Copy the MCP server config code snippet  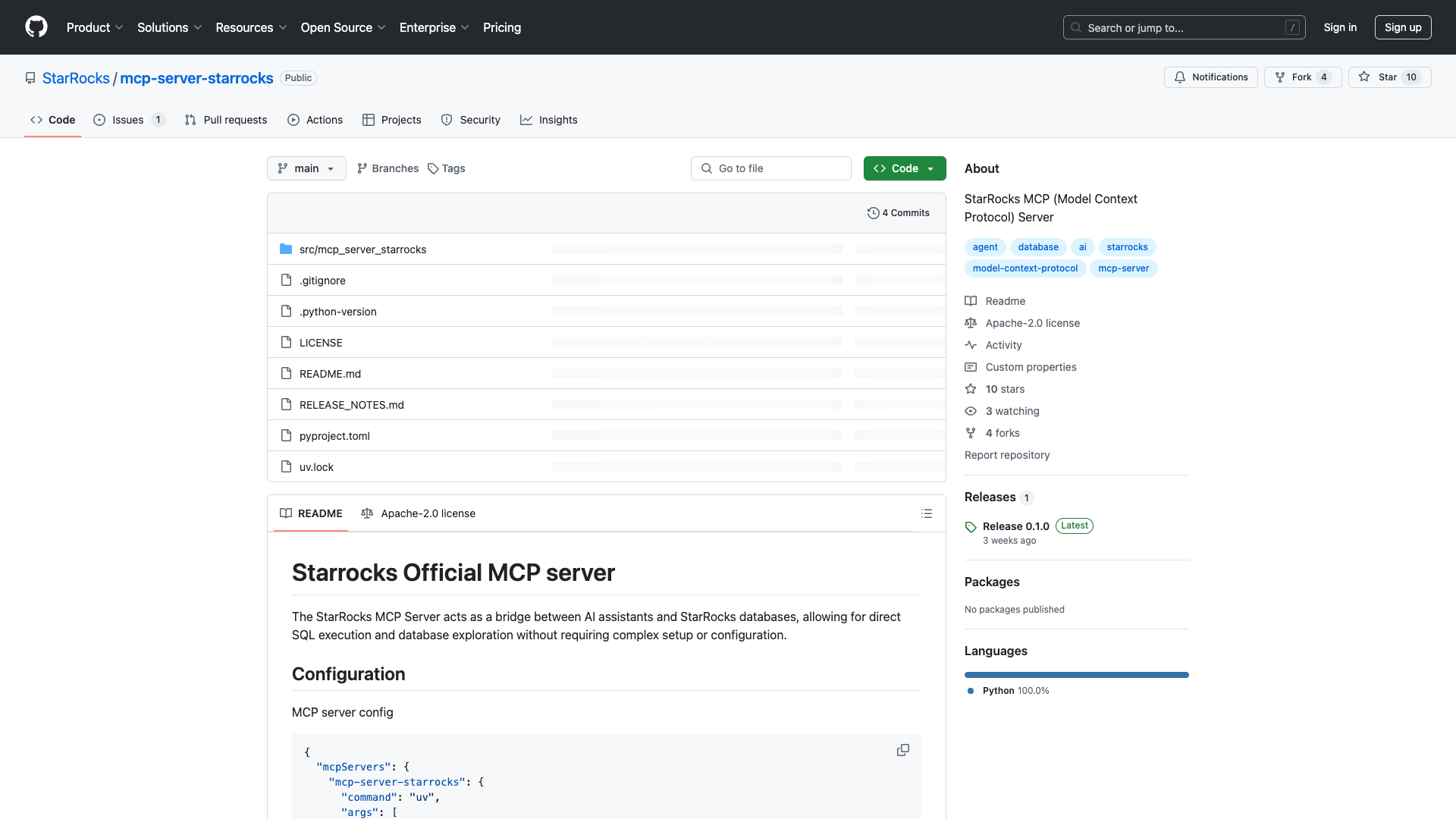[903, 750]
